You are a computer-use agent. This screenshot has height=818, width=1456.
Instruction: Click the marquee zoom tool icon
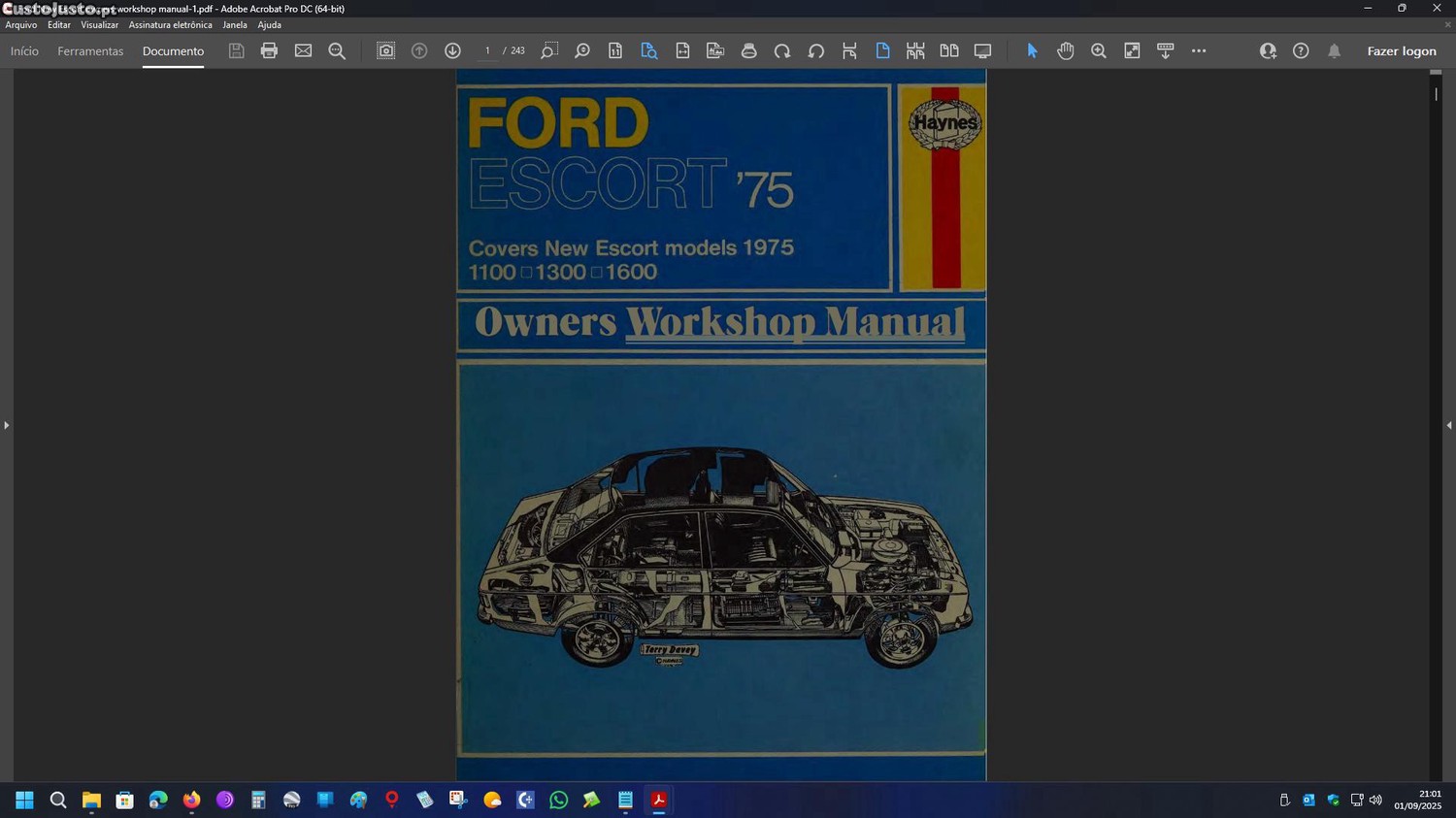(x=548, y=50)
